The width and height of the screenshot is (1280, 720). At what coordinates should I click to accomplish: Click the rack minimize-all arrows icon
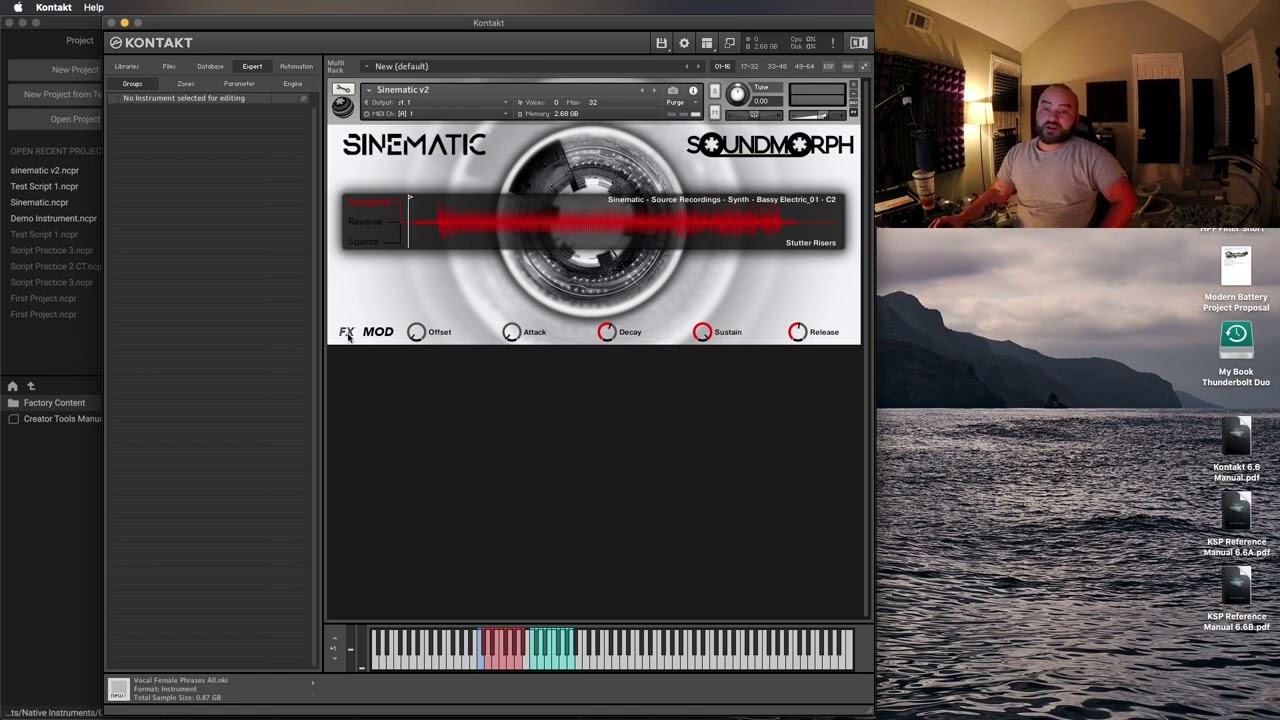tap(864, 66)
